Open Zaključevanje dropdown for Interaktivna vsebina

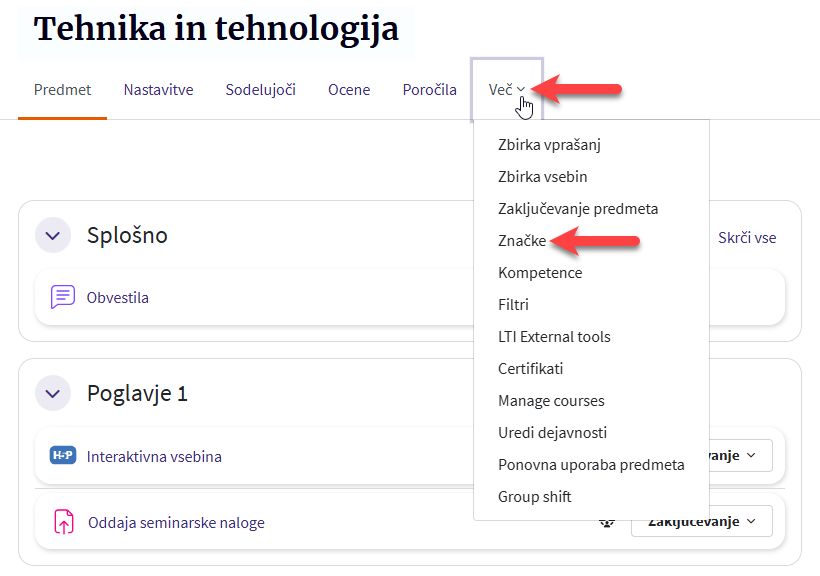pos(742,456)
